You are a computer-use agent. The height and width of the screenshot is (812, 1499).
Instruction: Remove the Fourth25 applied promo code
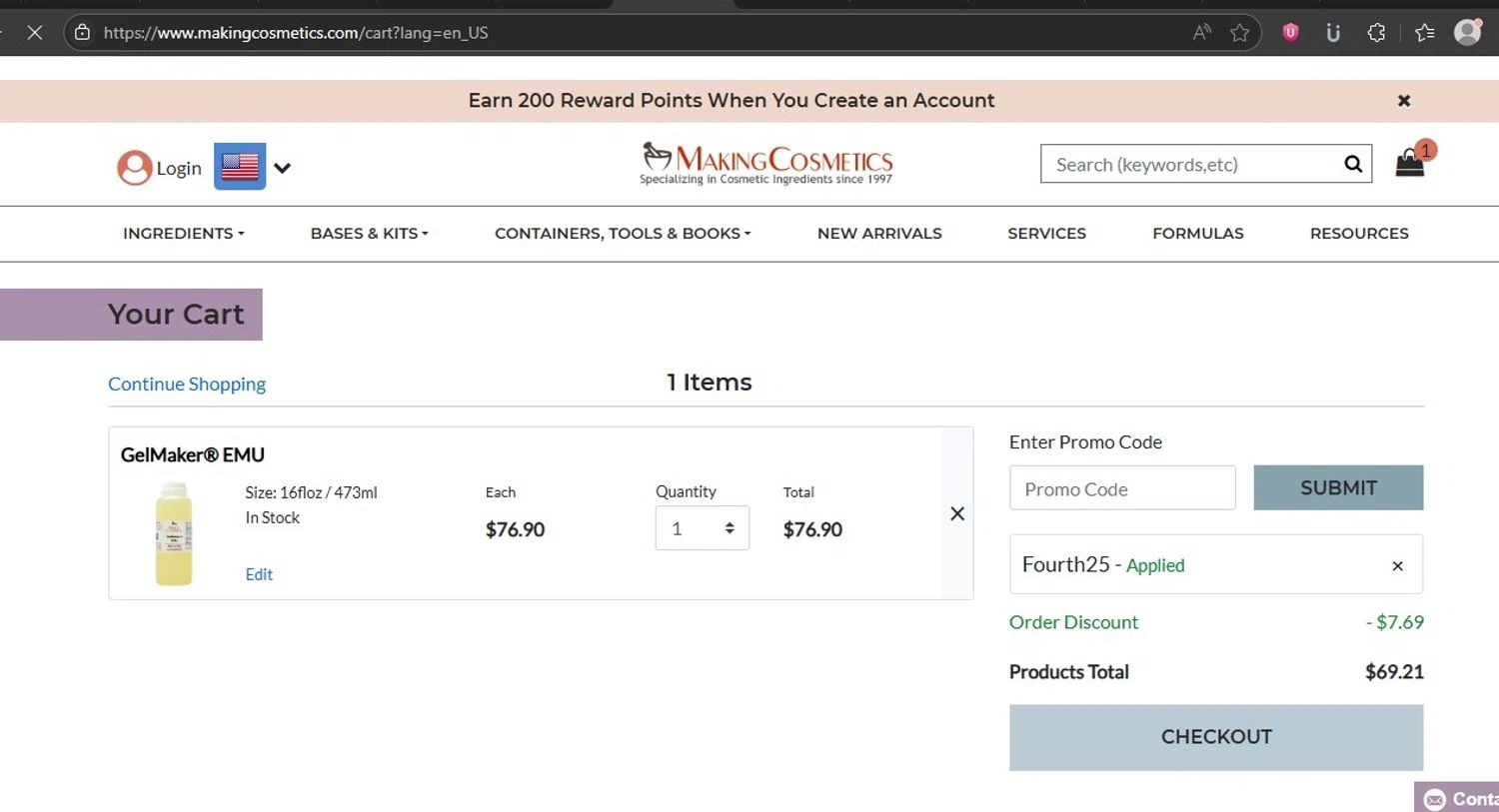pyautogui.click(x=1397, y=566)
